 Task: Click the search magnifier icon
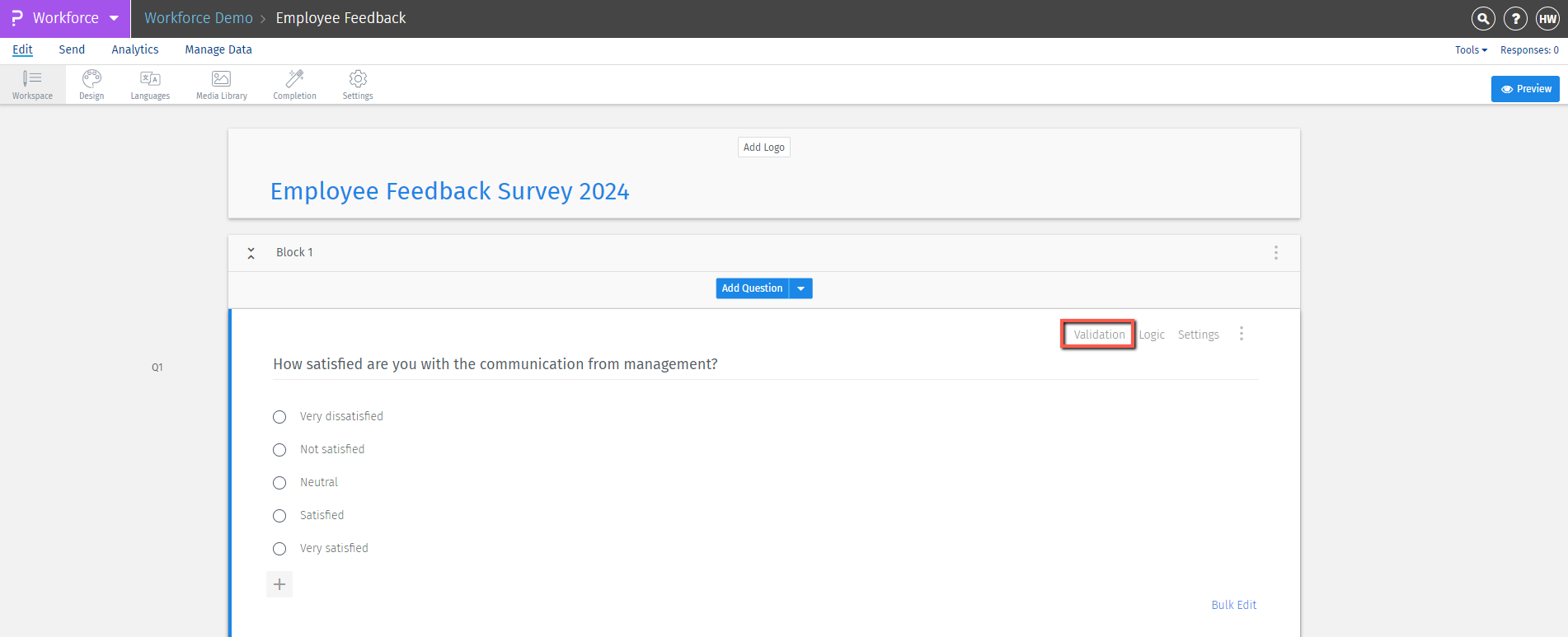(1482, 18)
